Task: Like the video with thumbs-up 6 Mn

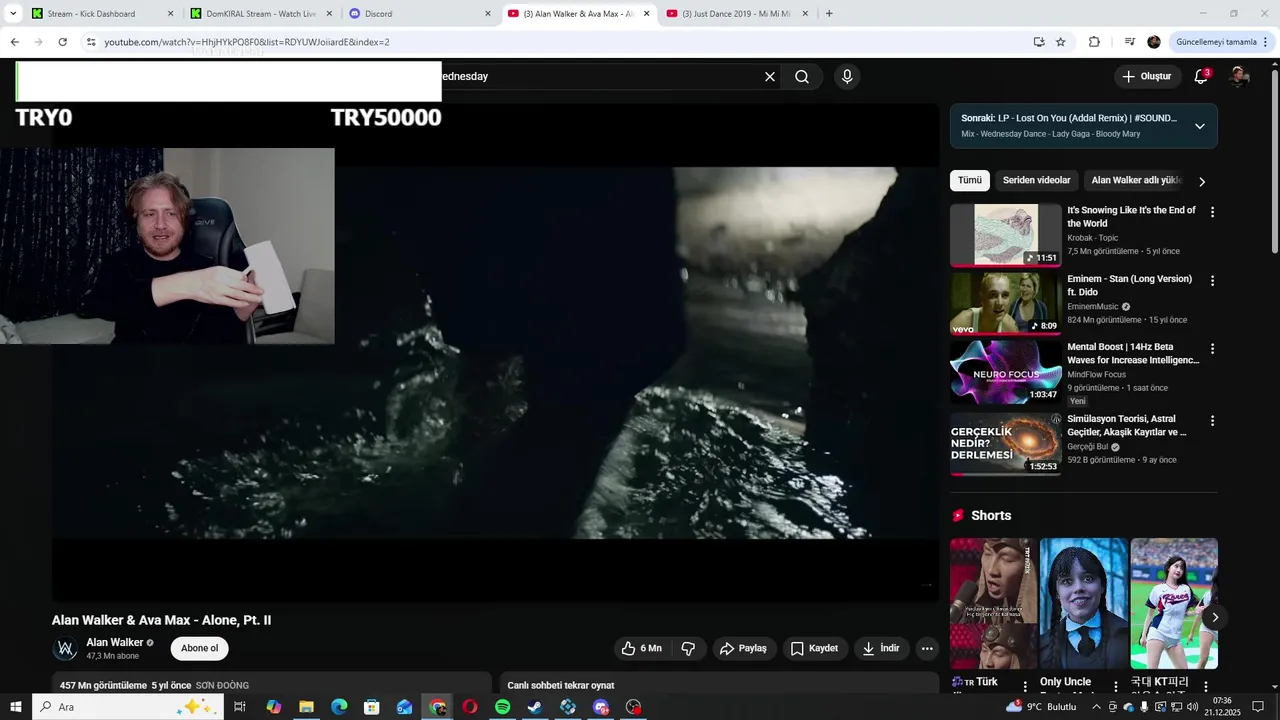Action: point(641,648)
